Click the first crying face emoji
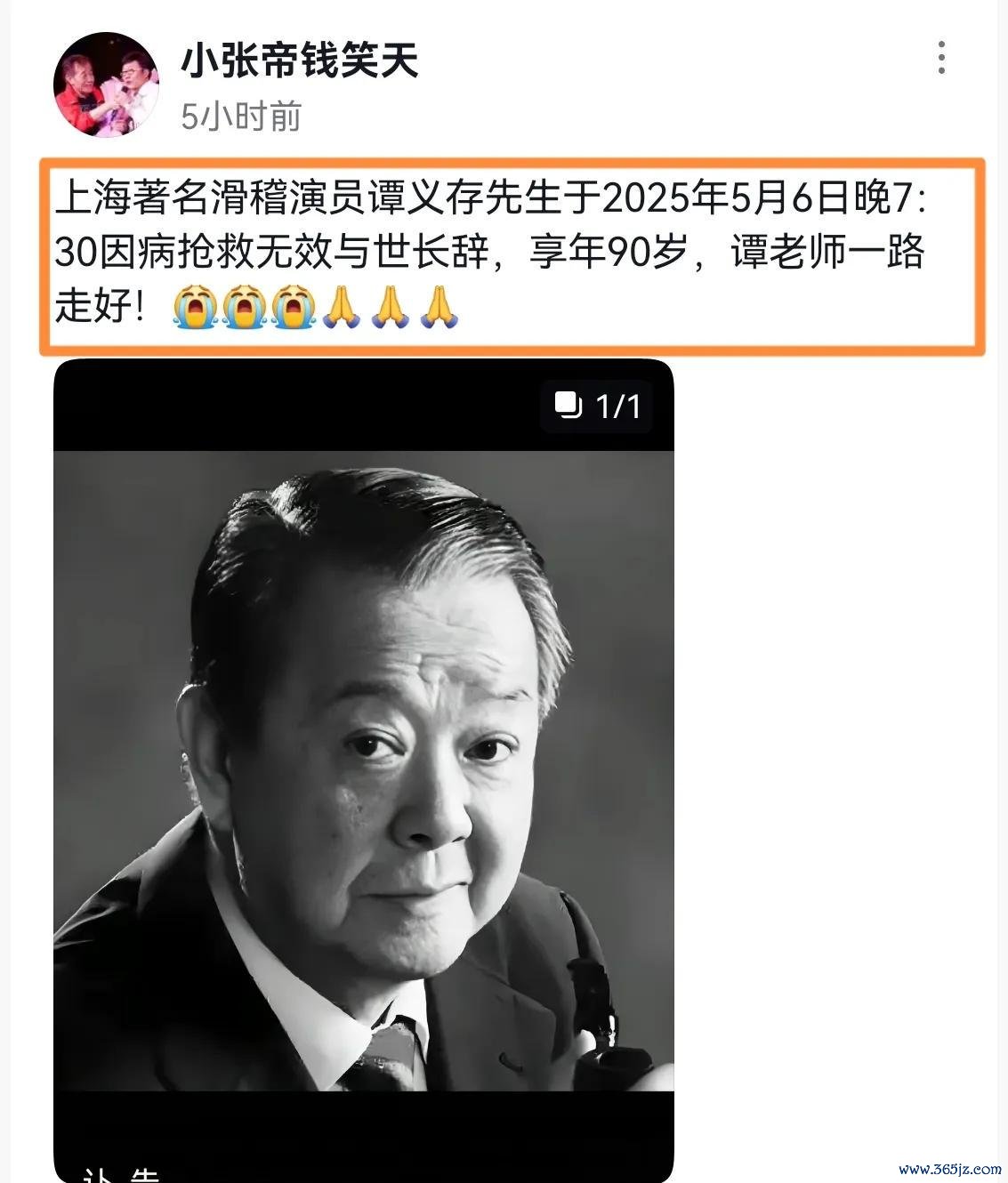 (x=195, y=307)
